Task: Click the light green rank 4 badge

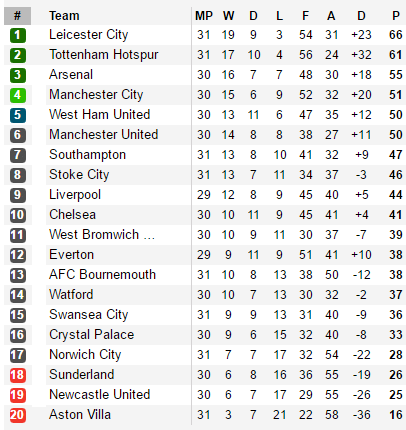Action: tap(18, 95)
